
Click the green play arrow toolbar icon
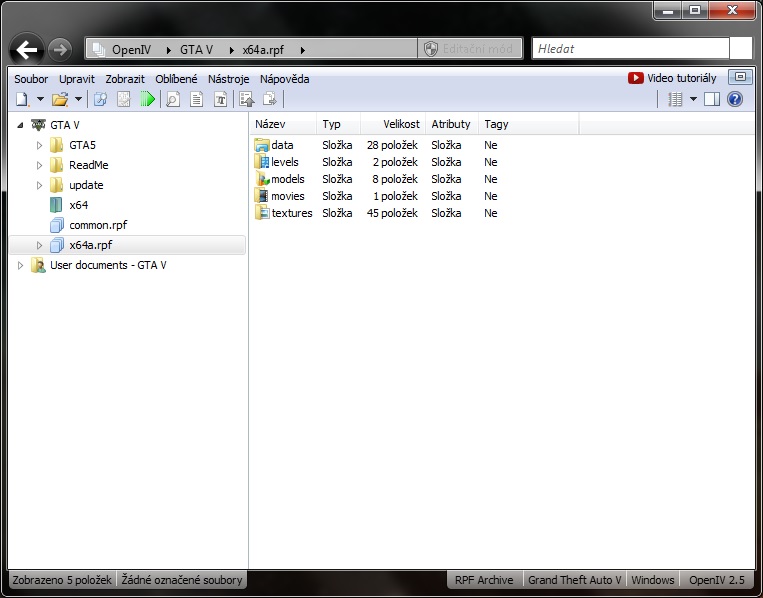pyautogui.click(x=147, y=99)
